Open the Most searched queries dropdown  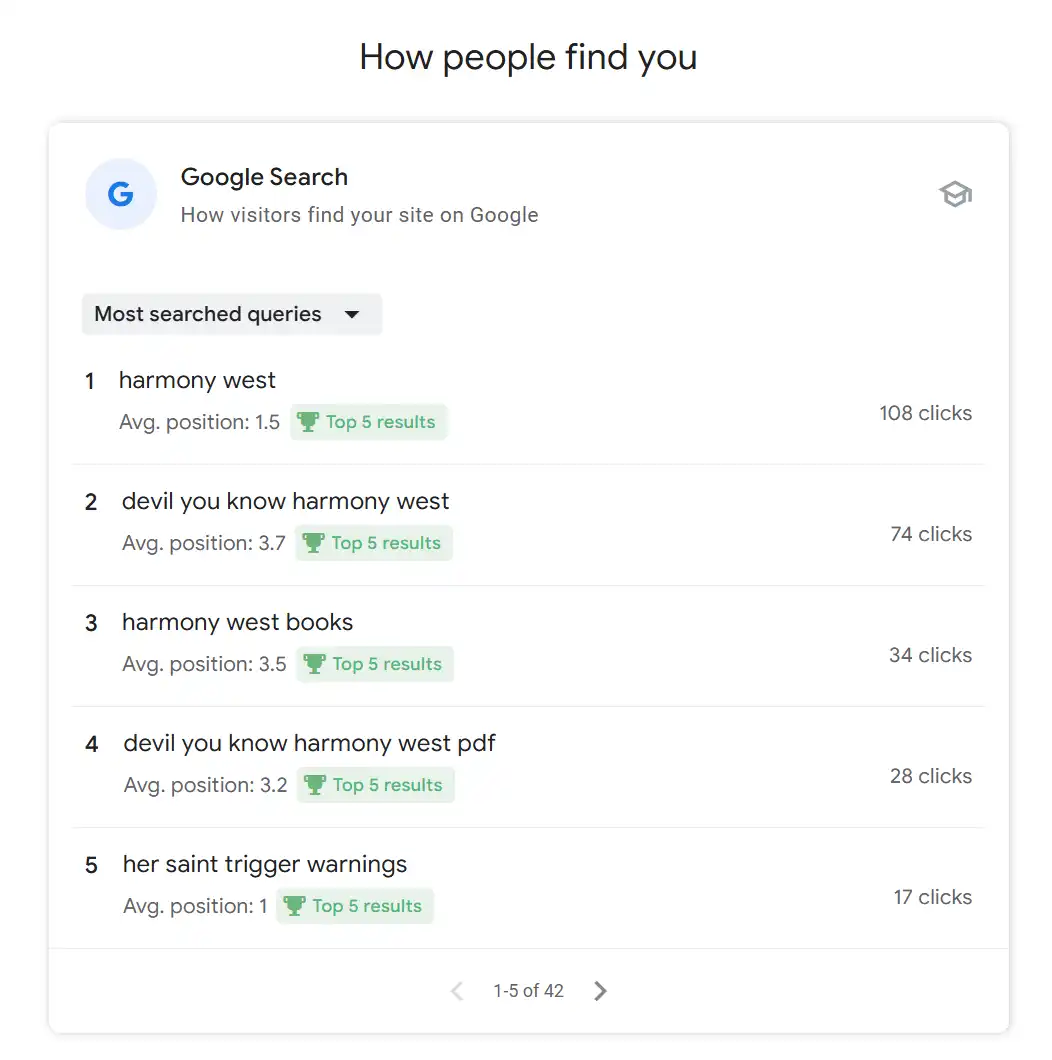[232, 314]
